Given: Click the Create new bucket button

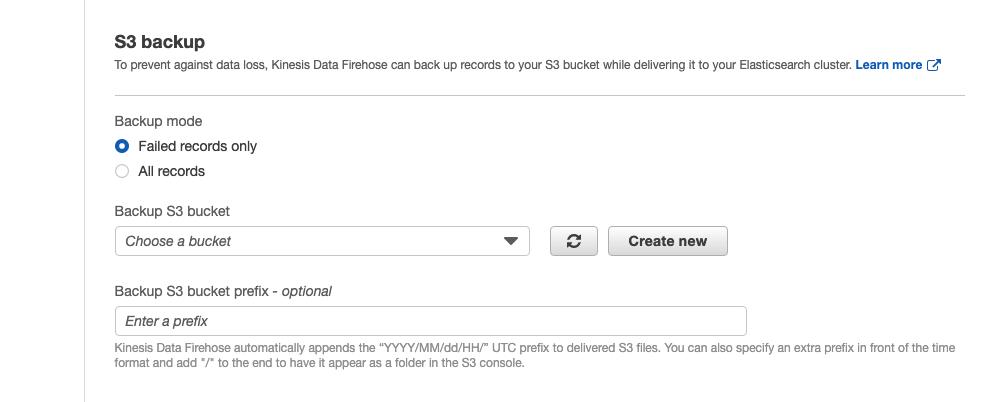Looking at the screenshot, I should [x=668, y=241].
